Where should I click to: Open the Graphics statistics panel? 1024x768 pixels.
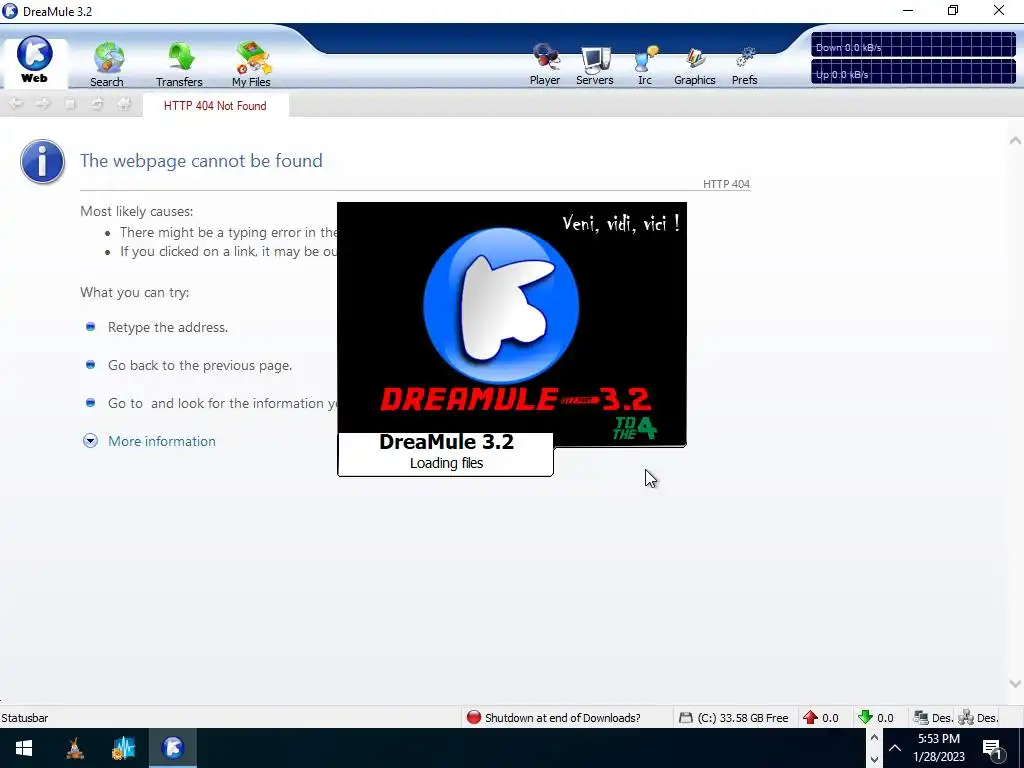coord(694,65)
